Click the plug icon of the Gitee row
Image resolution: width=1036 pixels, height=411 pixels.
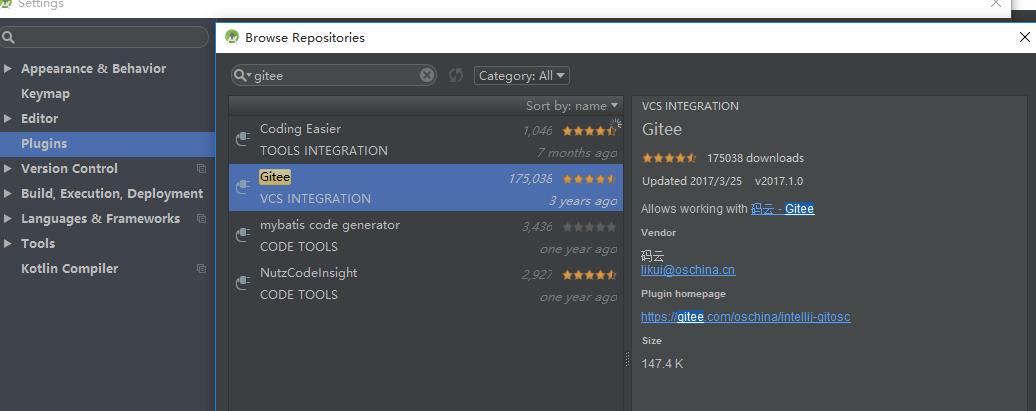[243, 188]
